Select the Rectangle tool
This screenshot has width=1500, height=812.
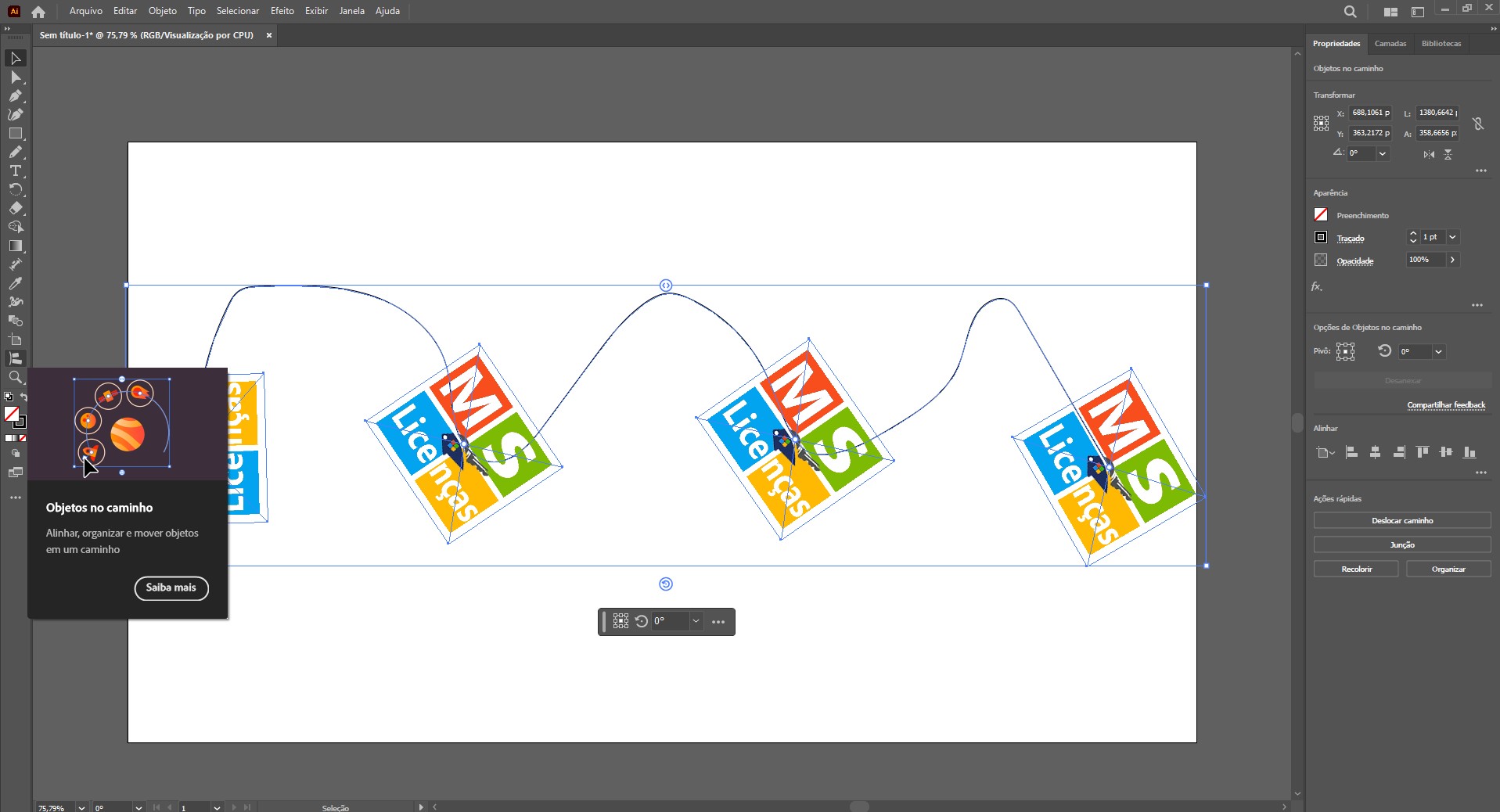tap(15, 134)
